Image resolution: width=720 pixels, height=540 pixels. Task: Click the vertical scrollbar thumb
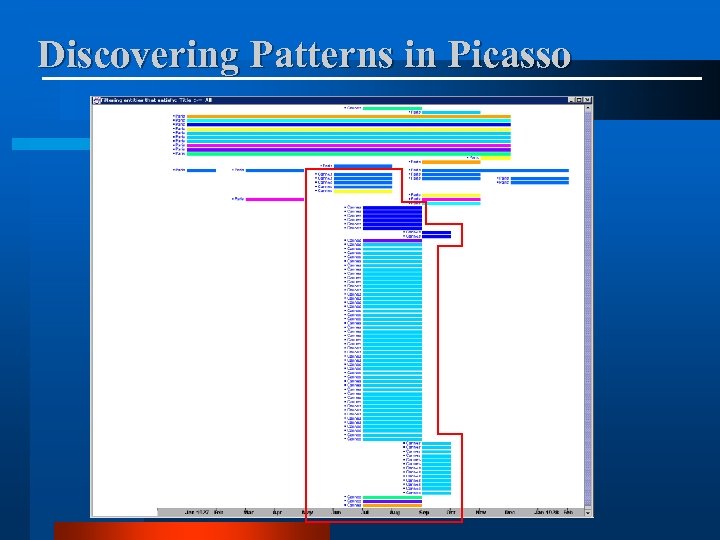coord(588,309)
